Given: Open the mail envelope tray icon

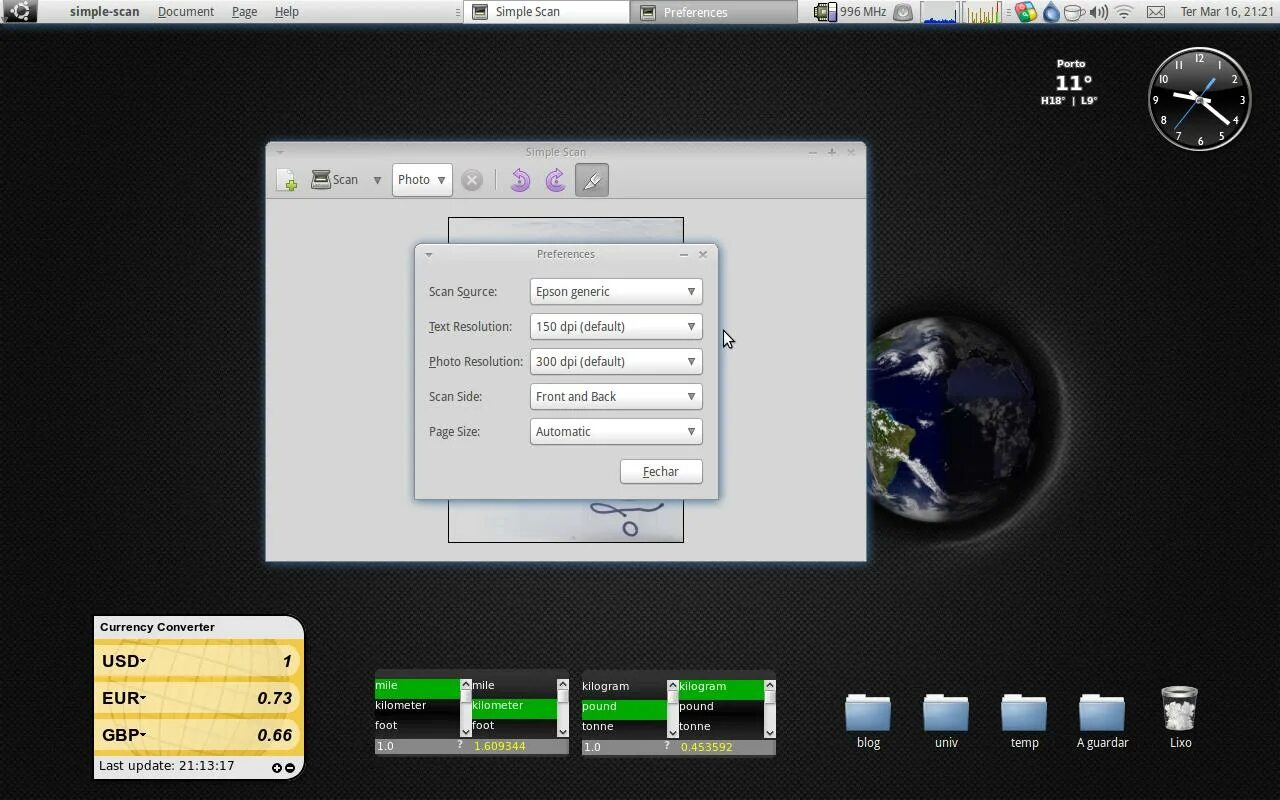Looking at the screenshot, I should [1154, 12].
